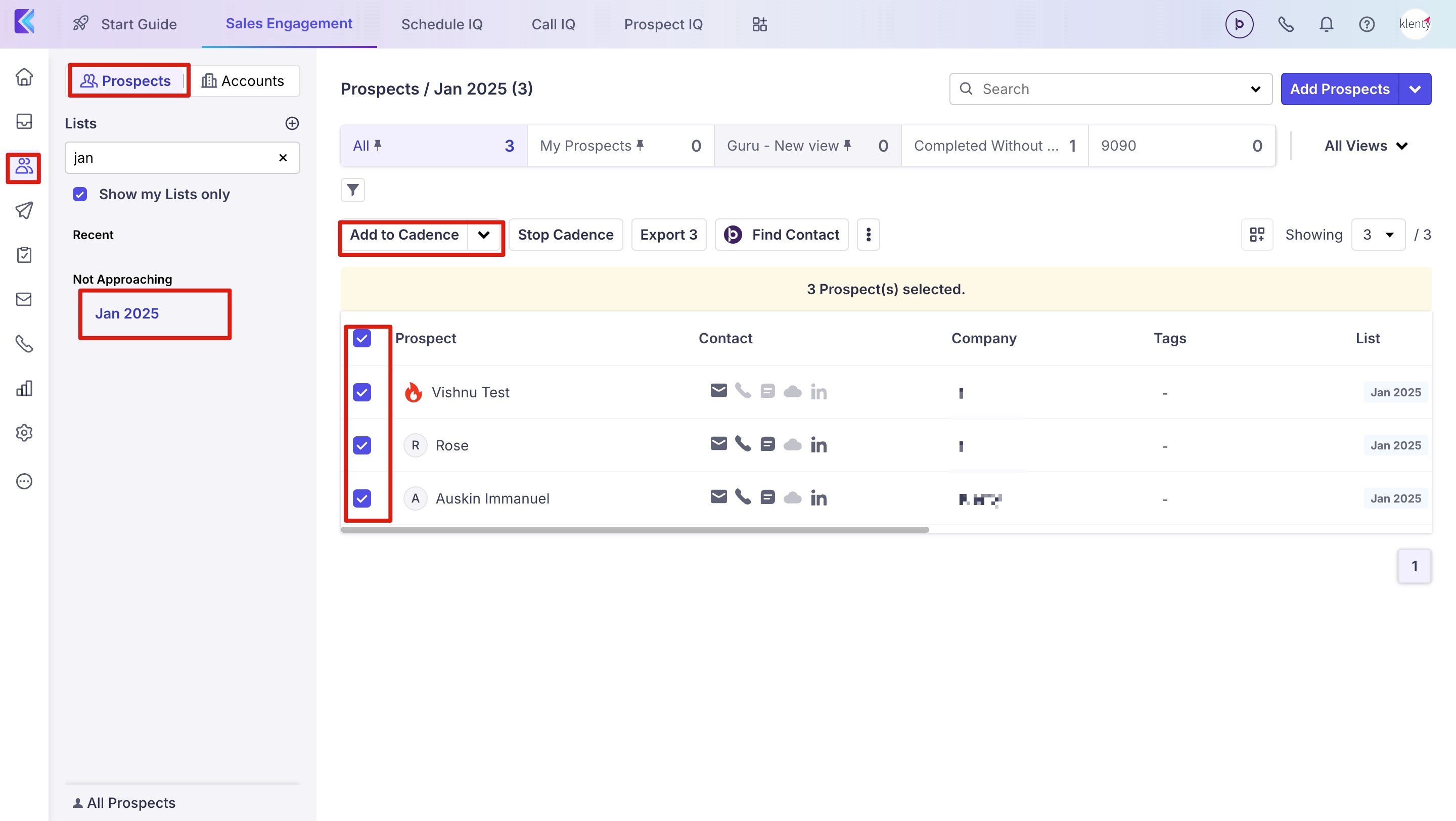The width and height of the screenshot is (1456, 821).
Task: Open the Cadences paper plane sidebar icon
Action: [24, 210]
